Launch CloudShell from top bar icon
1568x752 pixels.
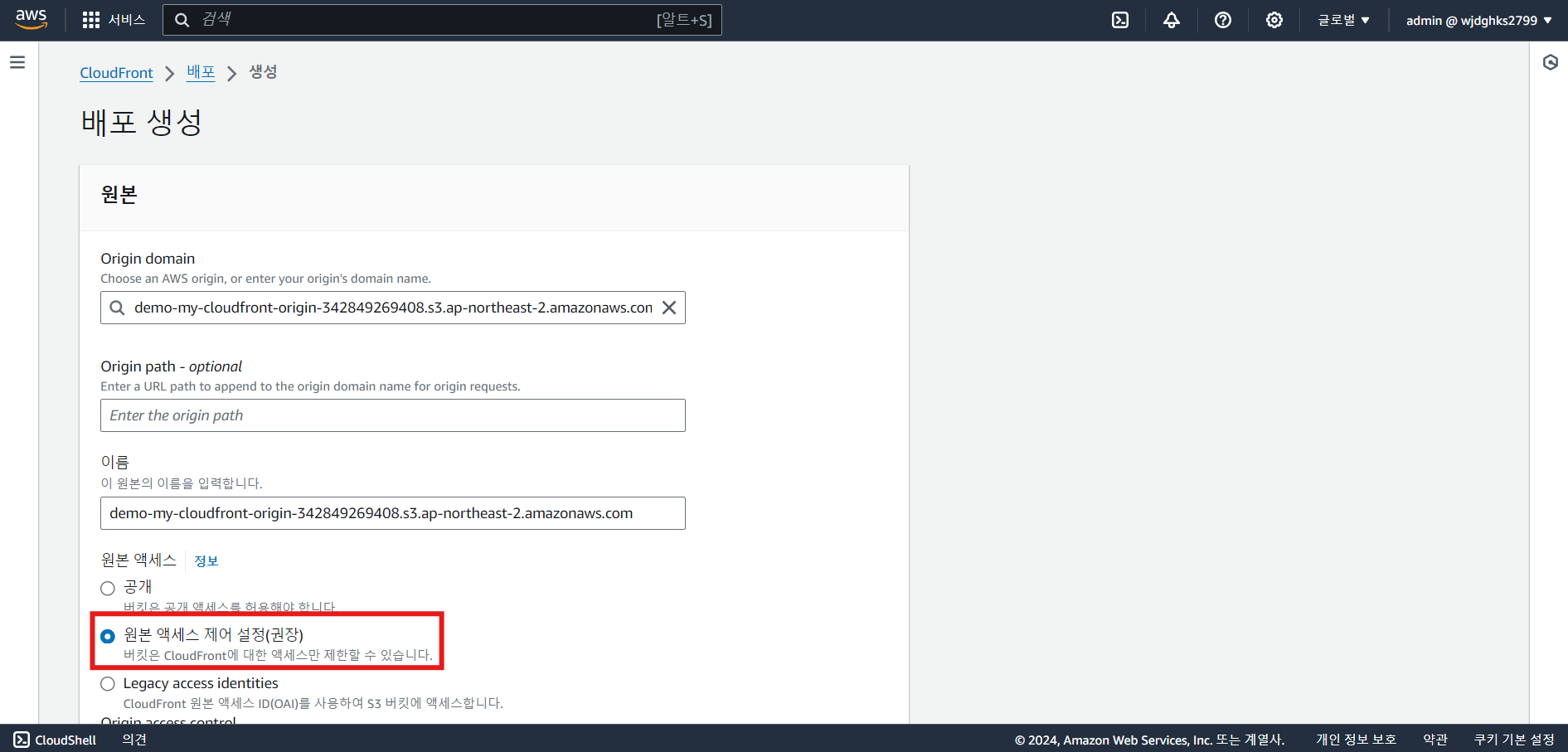tap(1120, 20)
